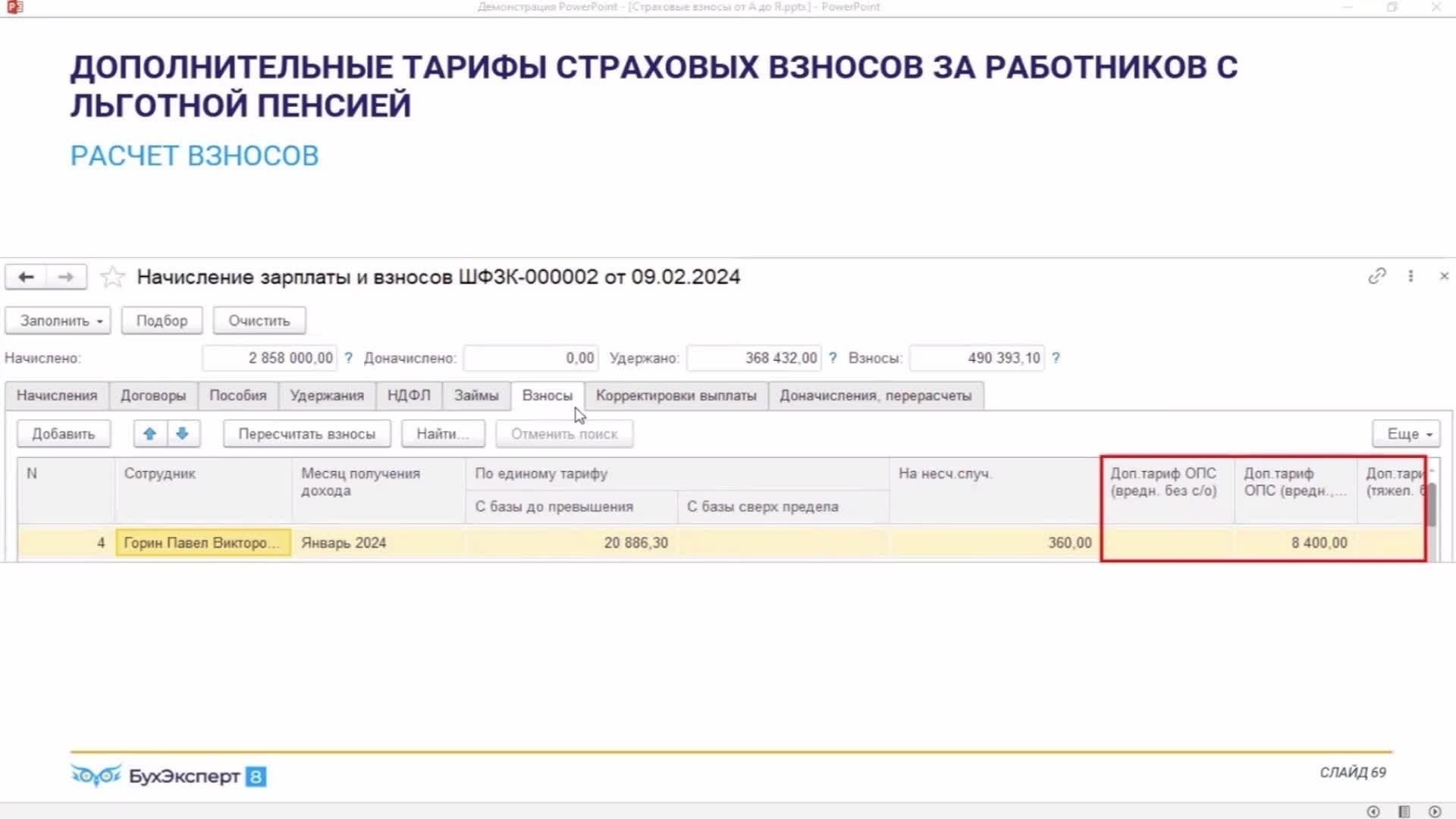Image resolution: width=1456 pixels, height=819 pixels.
Task: Click the Подбор button
Action: (162, 321)
